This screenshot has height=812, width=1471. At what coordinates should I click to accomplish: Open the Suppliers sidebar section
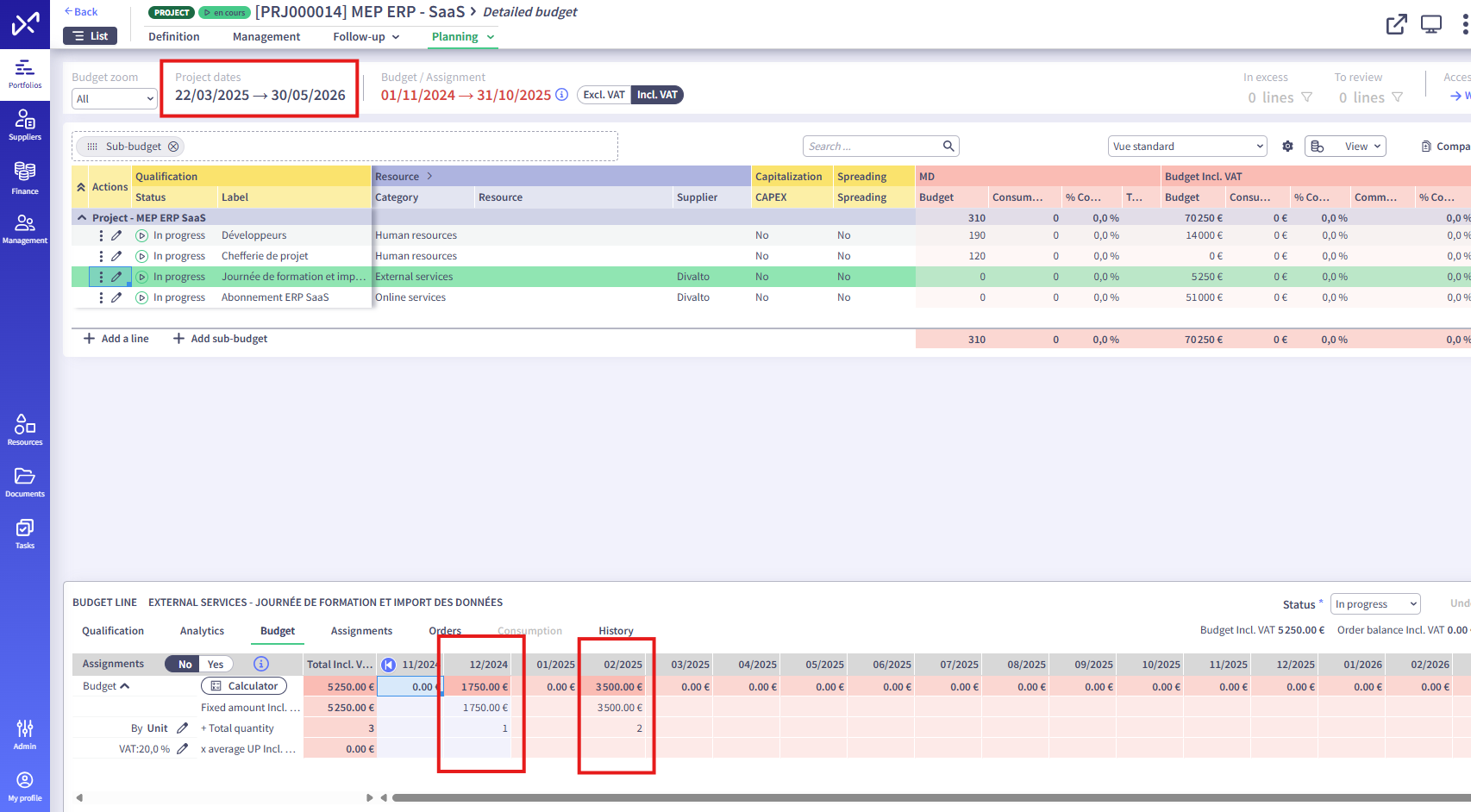[25, 125]
